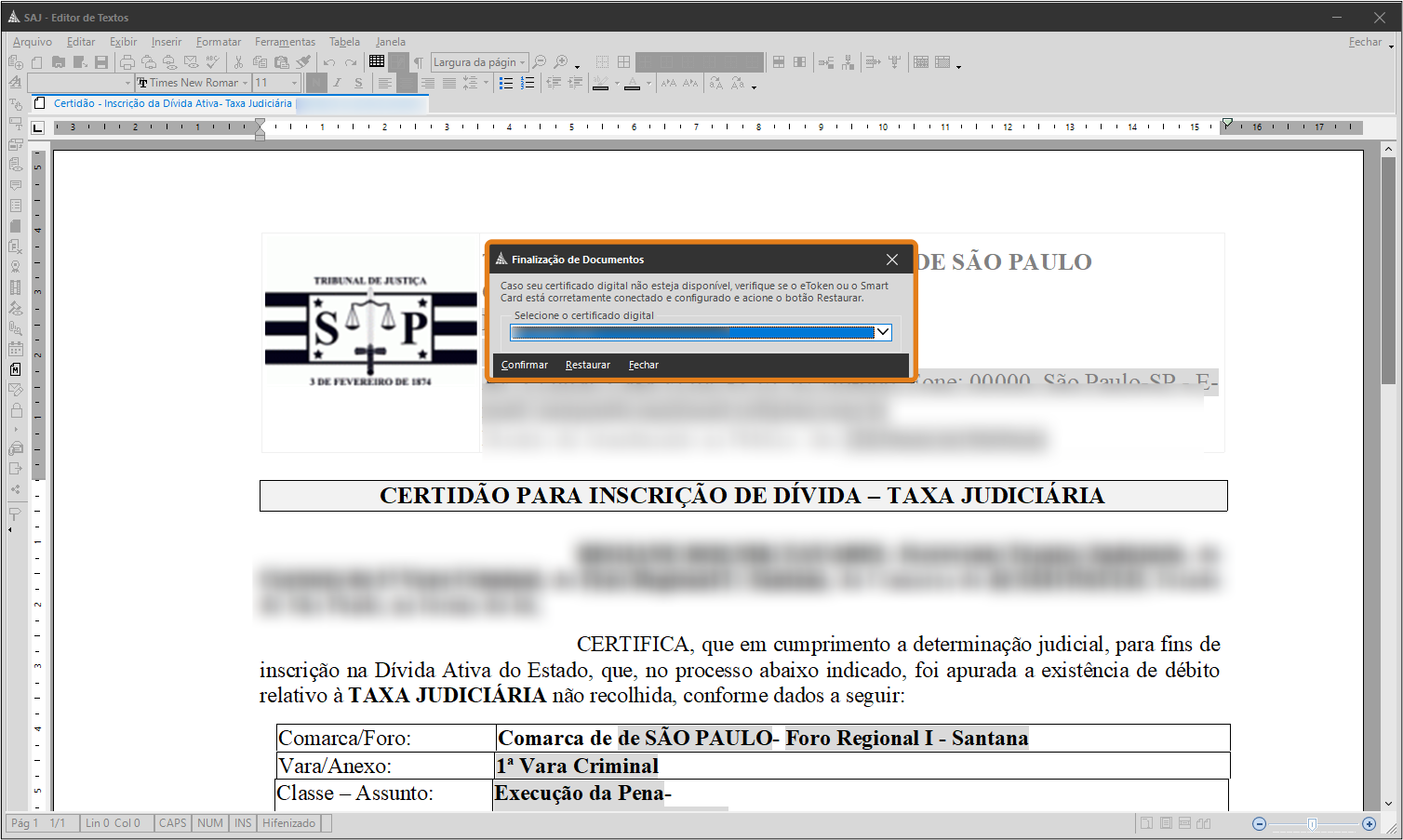Click the redo arrow icon
This screenshot has width=1403, height=840.
pyautogui.click(x=351, y=62)
